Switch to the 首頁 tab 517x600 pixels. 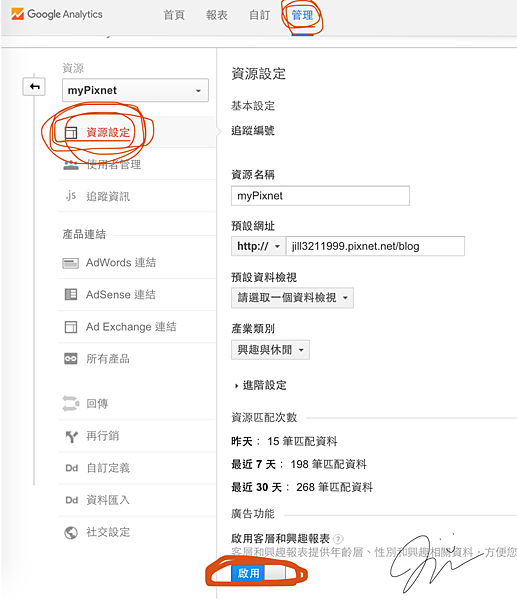[x=174, y=15]
